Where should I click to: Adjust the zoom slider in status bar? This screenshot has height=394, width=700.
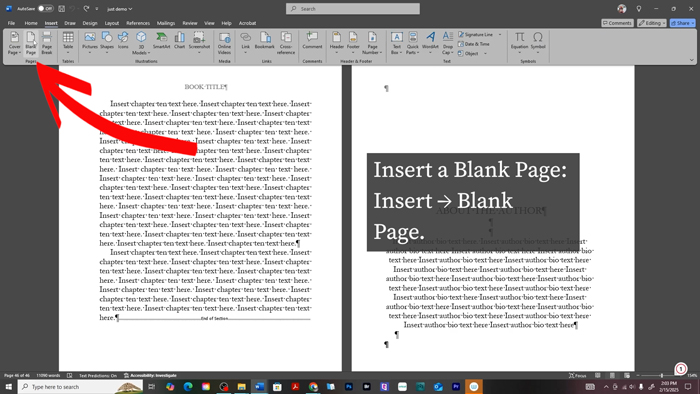[662, 376]
